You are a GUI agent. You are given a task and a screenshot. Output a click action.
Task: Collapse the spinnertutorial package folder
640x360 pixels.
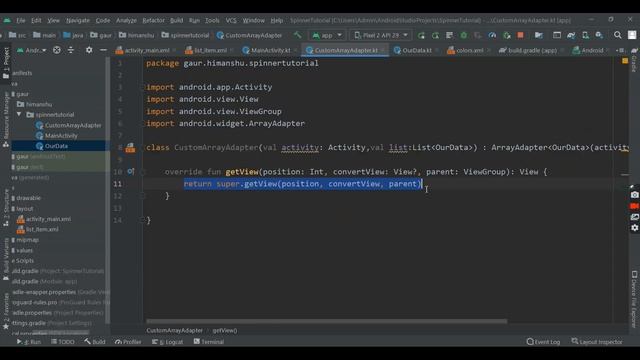point(19,115)
